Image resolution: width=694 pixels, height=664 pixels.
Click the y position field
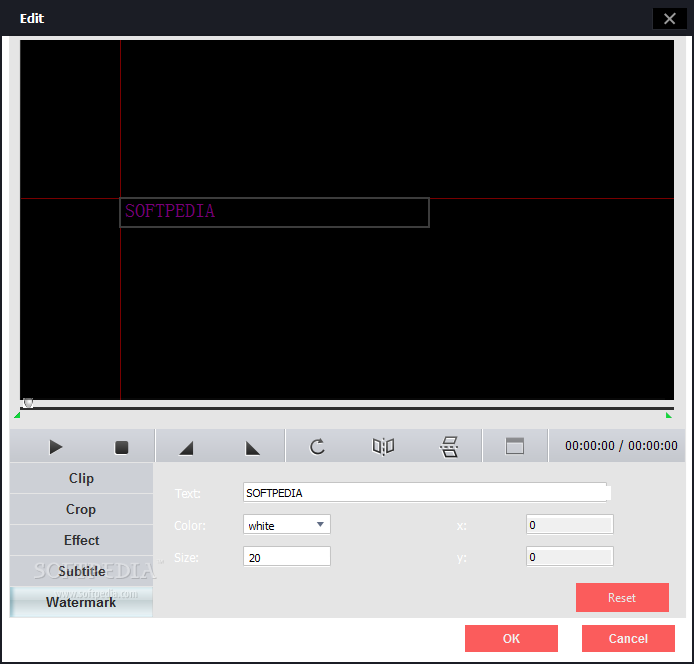pos(570,557)
